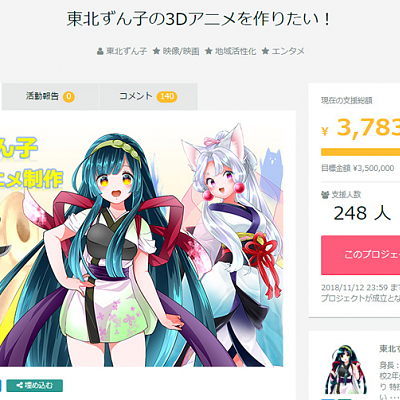The height and width of the screenshot is (400, 400).
Task: Switch to the コメント tab
Action: click(149, 97)
